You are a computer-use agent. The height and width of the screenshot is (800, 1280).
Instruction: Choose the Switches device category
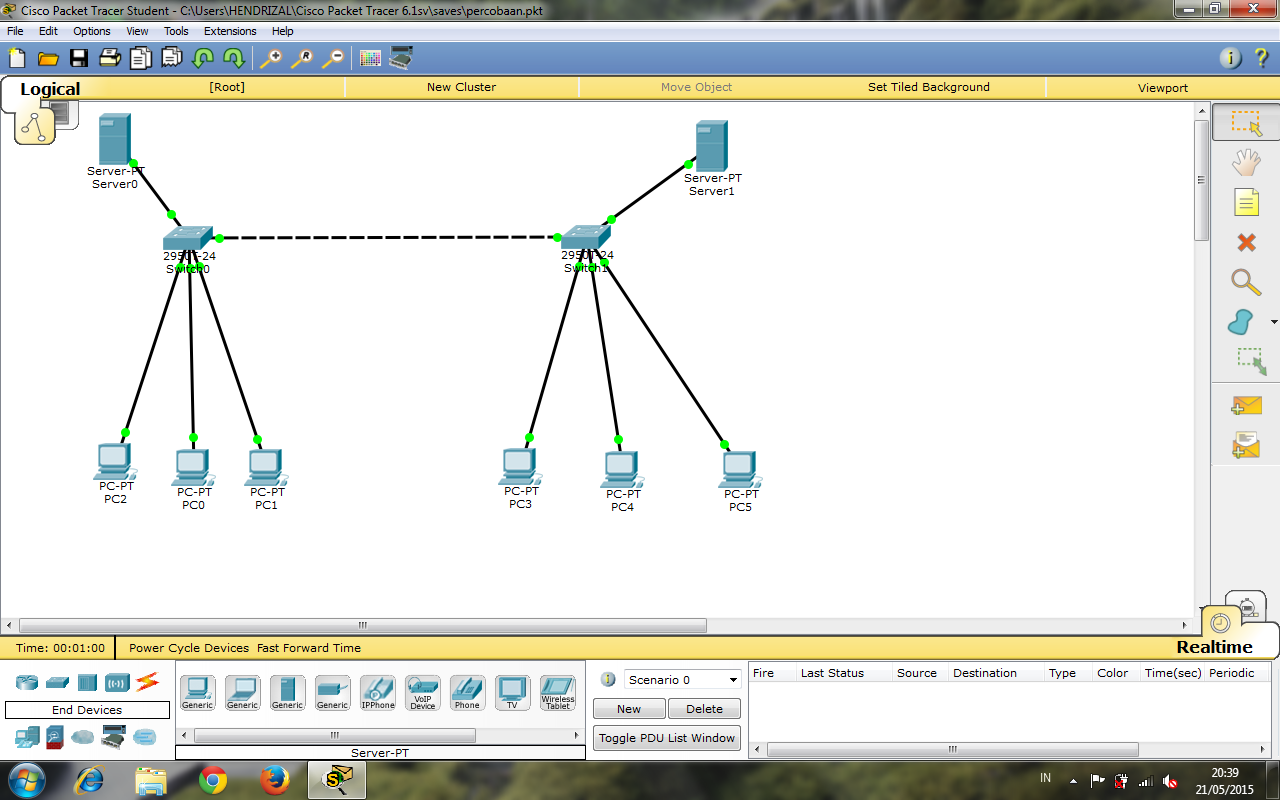[58, 682]
